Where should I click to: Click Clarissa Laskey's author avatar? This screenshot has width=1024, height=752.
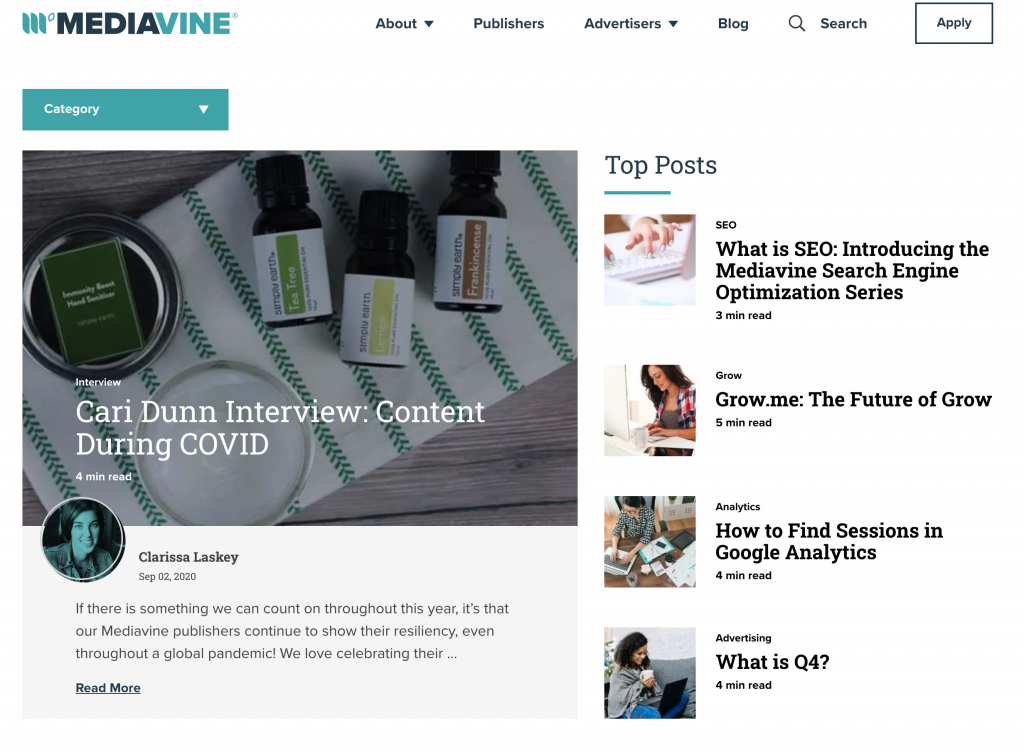[x=83, y=539]
